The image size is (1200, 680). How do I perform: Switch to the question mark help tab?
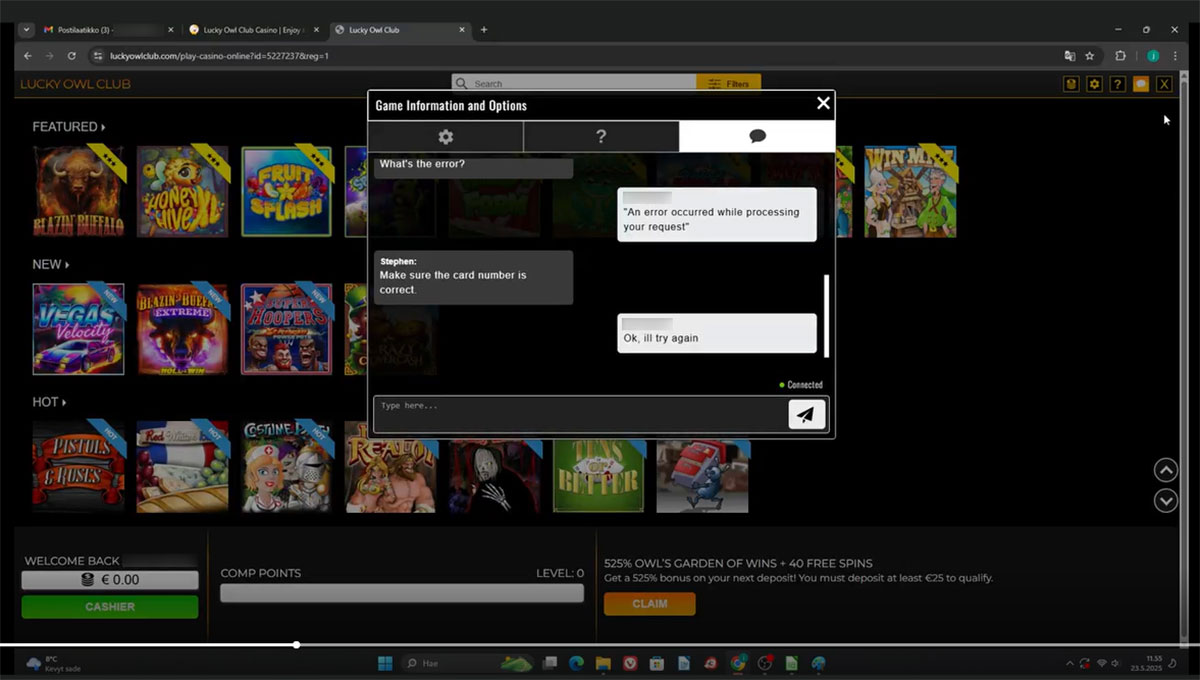click(x=601, y=137)
